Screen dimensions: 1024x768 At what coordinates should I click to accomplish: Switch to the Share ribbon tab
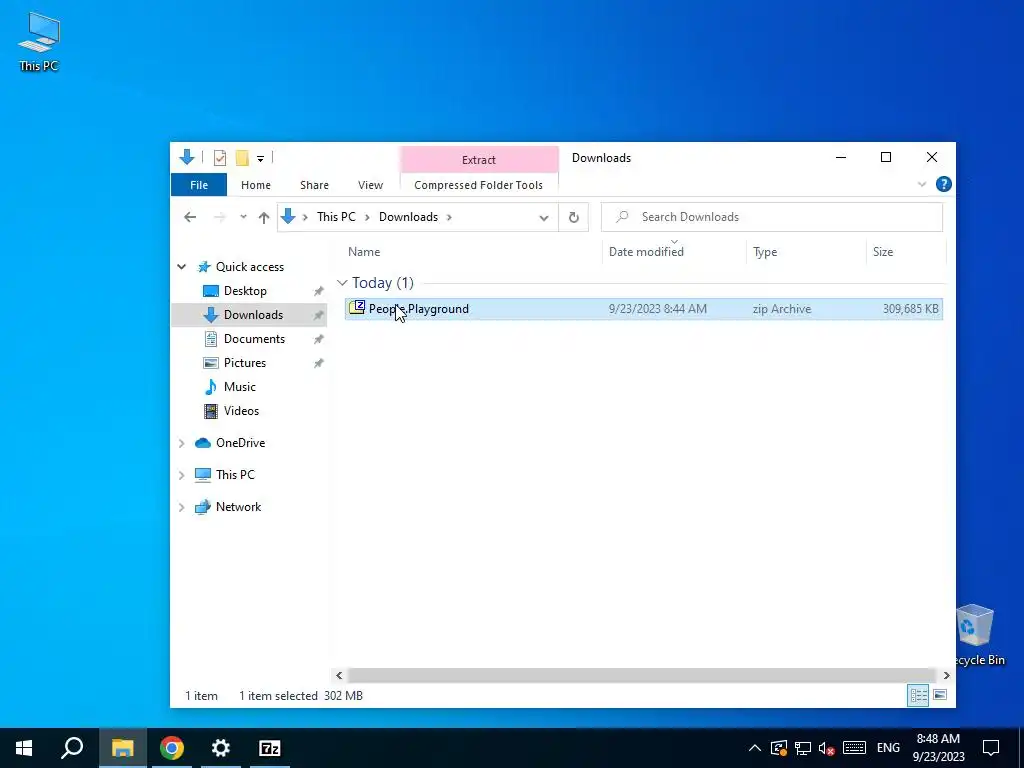[x=314, y=185]
